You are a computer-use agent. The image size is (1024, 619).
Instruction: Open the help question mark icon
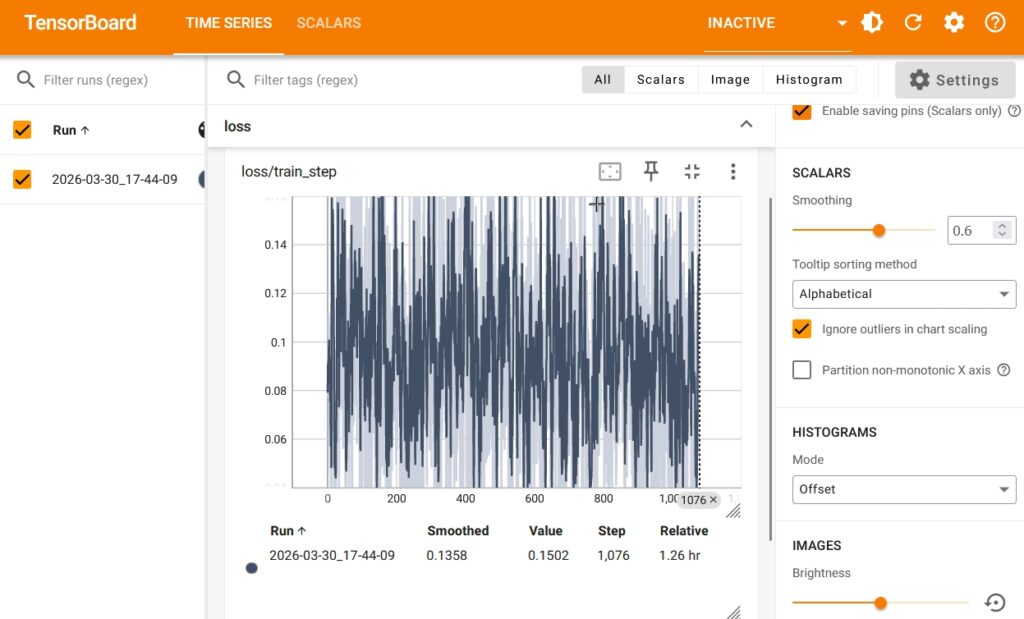point(995,23)
